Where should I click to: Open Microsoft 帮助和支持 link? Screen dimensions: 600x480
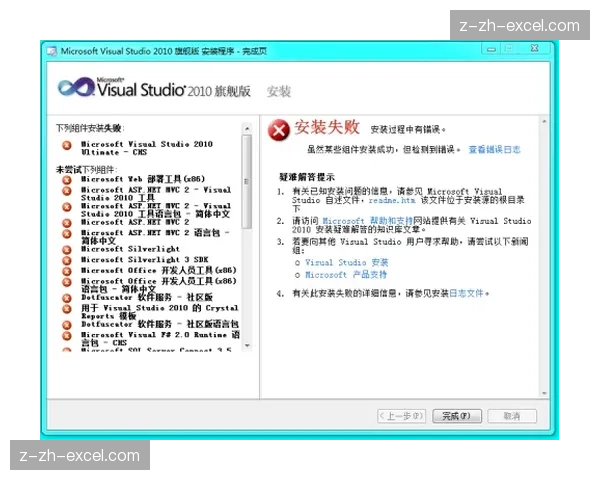367,221
